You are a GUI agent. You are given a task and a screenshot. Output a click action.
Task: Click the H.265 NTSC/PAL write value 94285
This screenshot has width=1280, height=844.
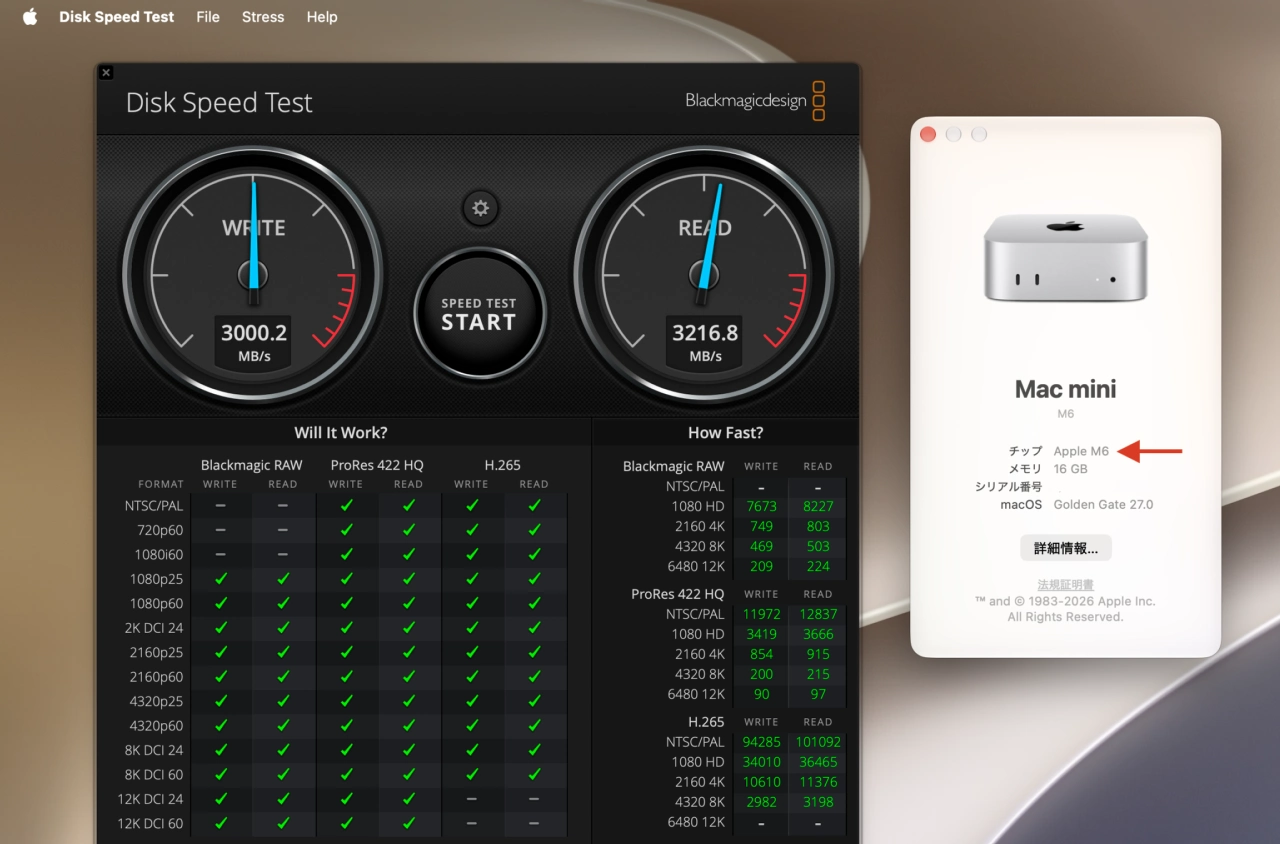point(761,742)
